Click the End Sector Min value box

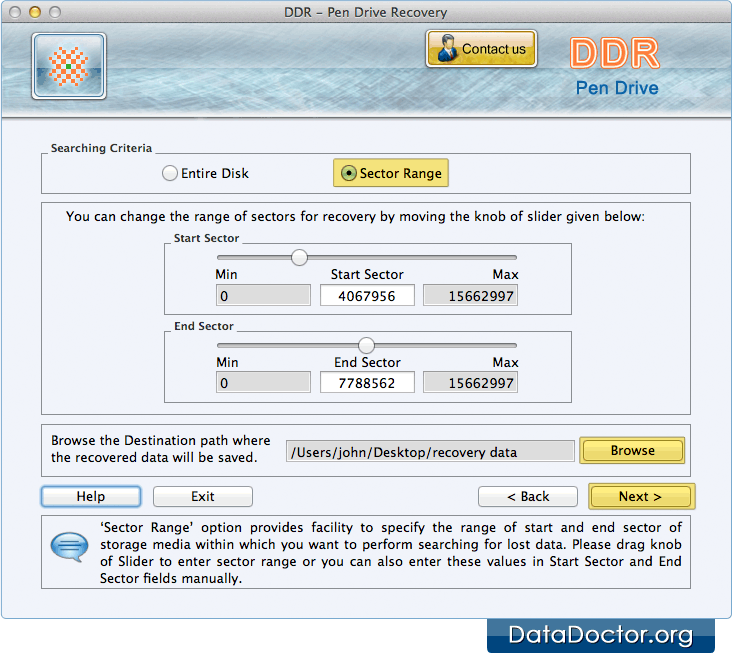coord(263,383)
